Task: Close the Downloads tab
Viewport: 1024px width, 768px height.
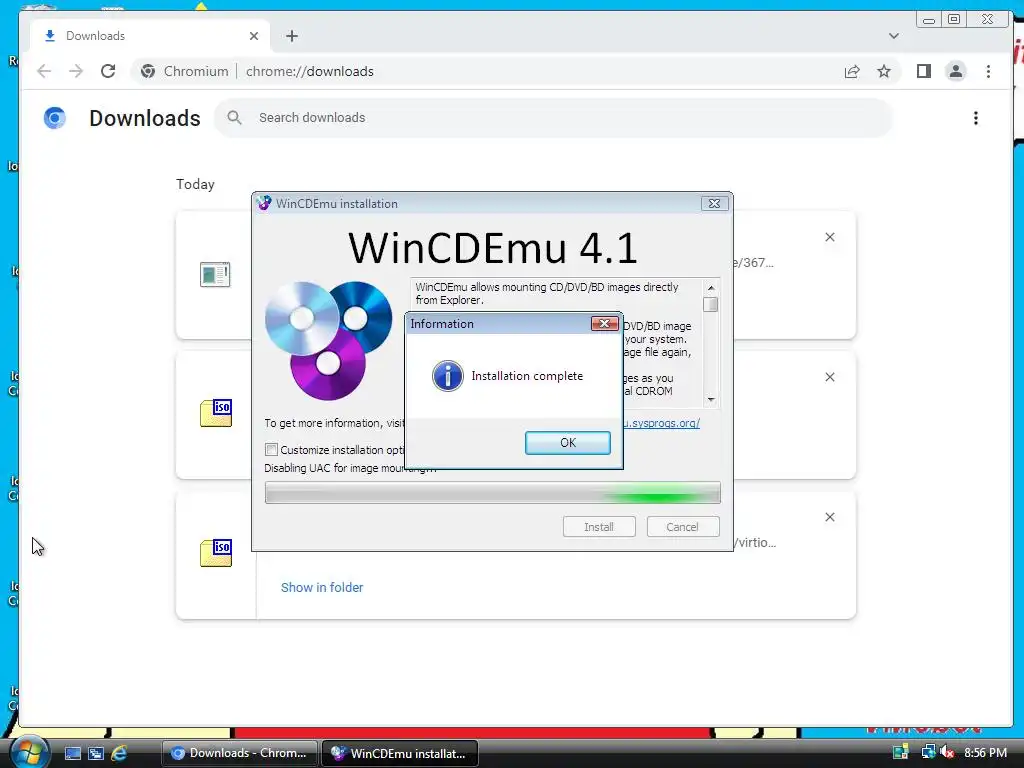Action: point(254,36)
